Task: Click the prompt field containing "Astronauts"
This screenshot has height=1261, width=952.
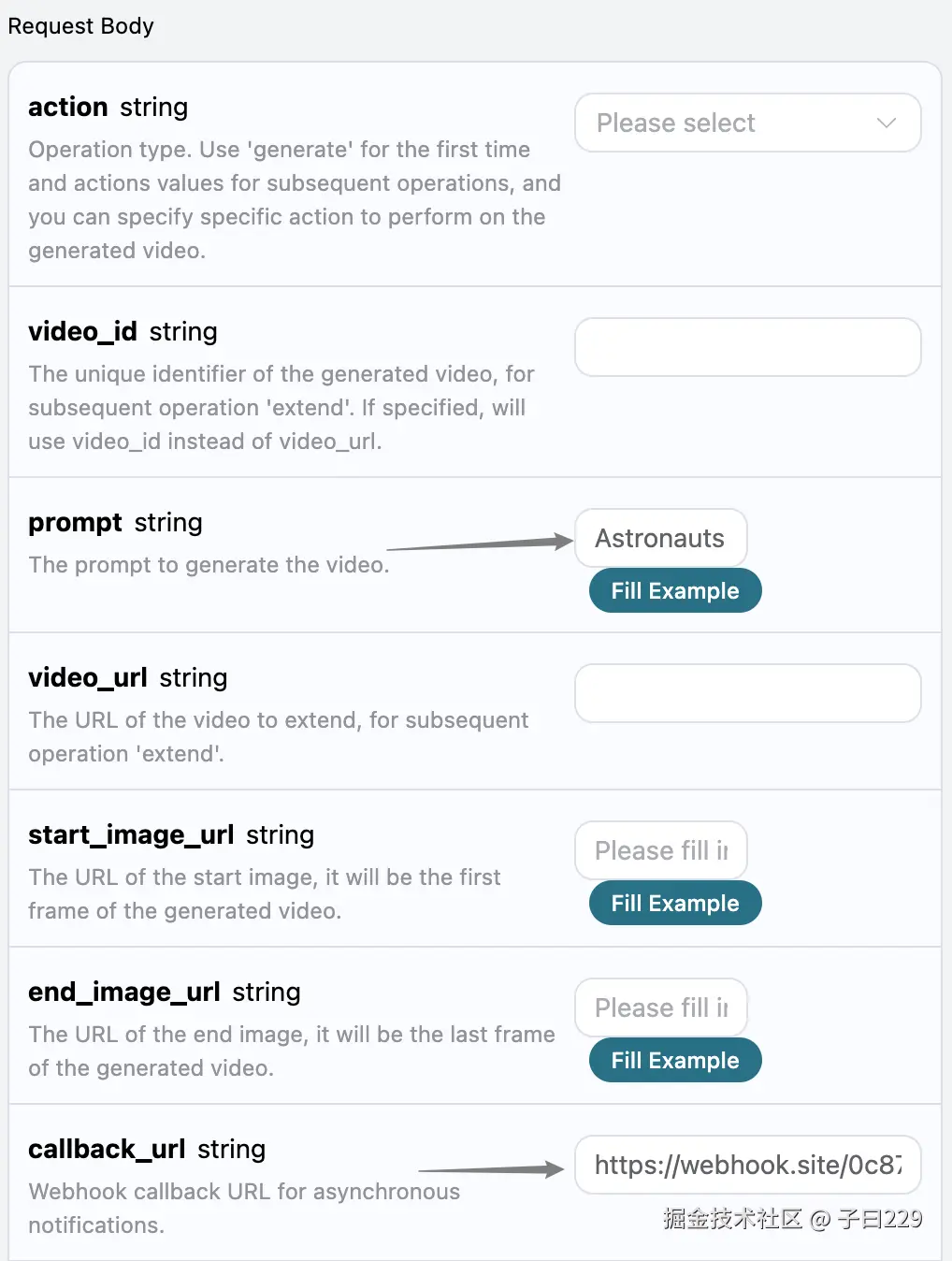Action: [x=660, y=538]
